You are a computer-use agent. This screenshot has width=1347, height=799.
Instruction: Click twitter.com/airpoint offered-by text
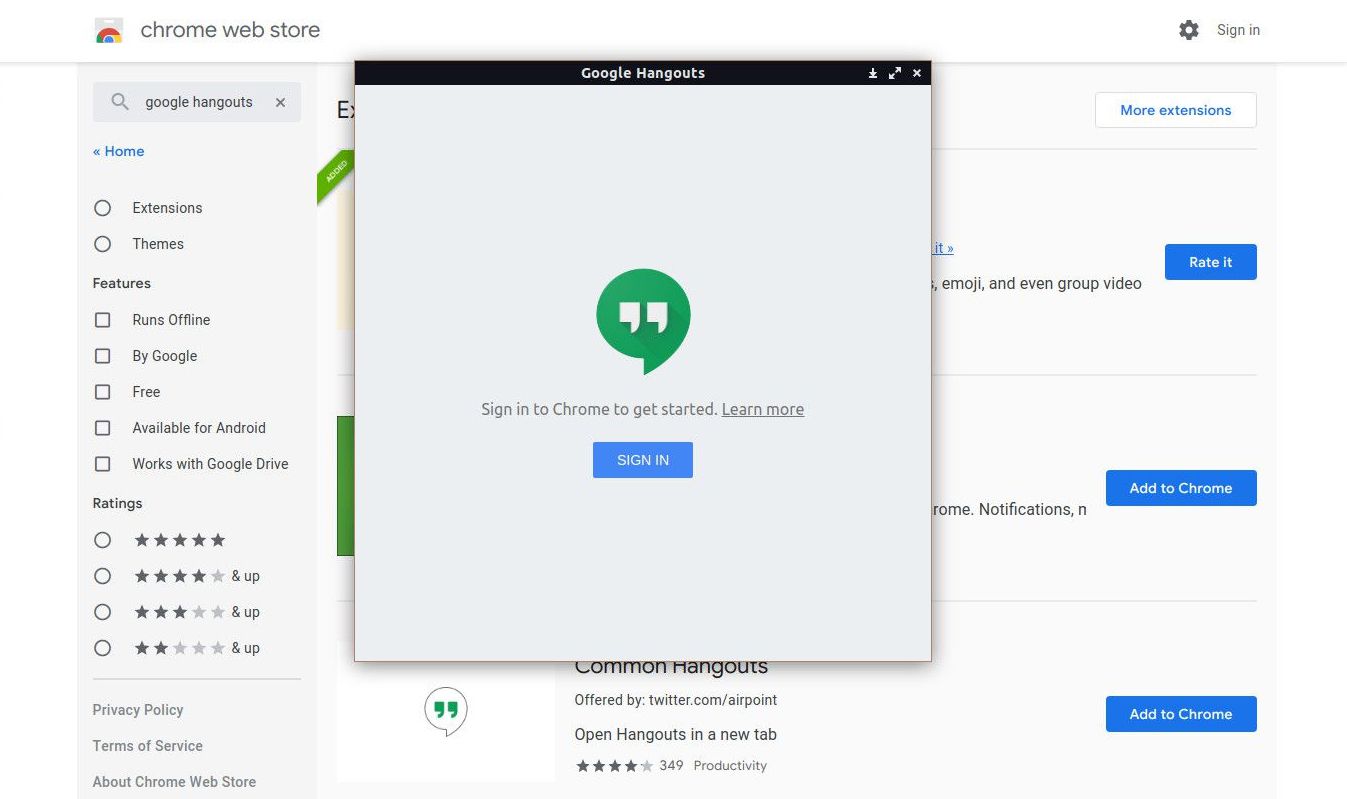[713, 700]
